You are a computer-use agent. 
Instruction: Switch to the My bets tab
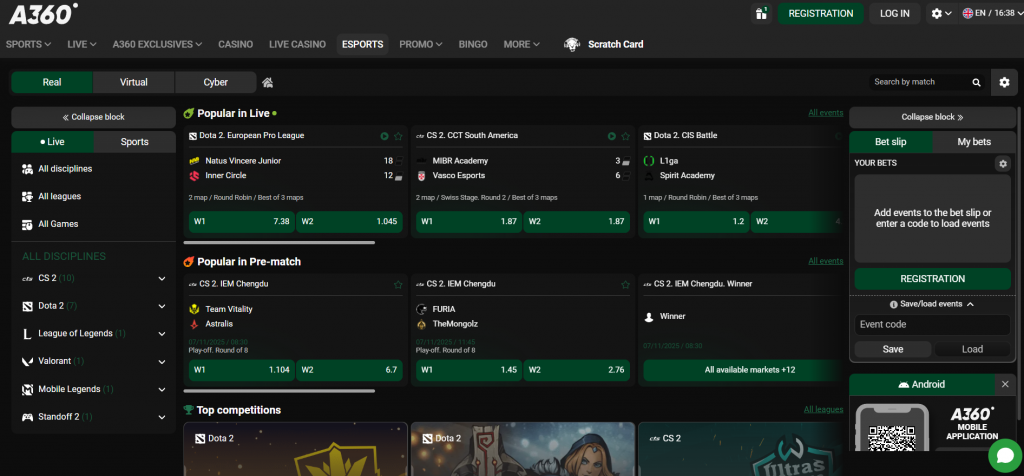pos(974,142)
